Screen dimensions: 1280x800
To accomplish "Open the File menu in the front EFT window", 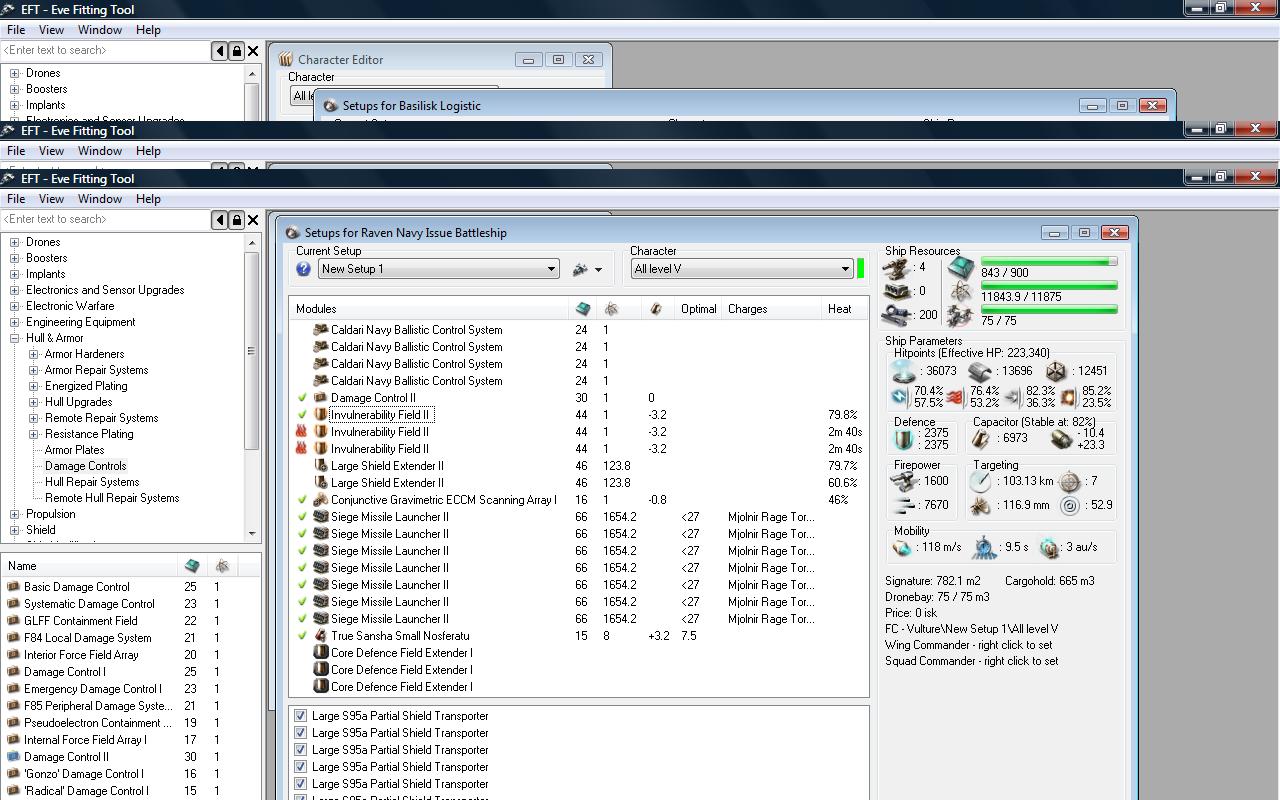I will tap(16, 199).
